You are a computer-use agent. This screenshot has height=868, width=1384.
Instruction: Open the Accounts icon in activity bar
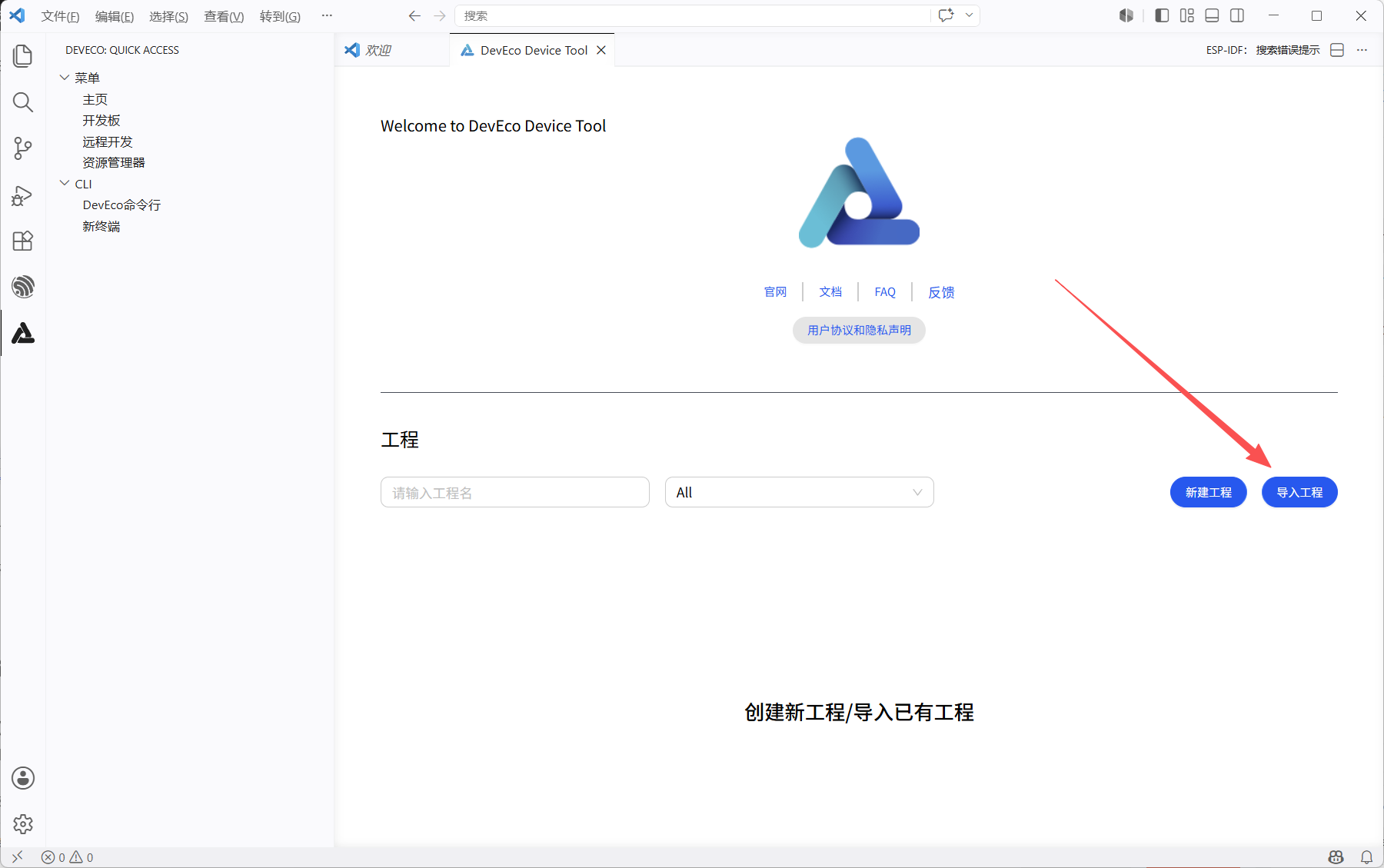(23, 778)
